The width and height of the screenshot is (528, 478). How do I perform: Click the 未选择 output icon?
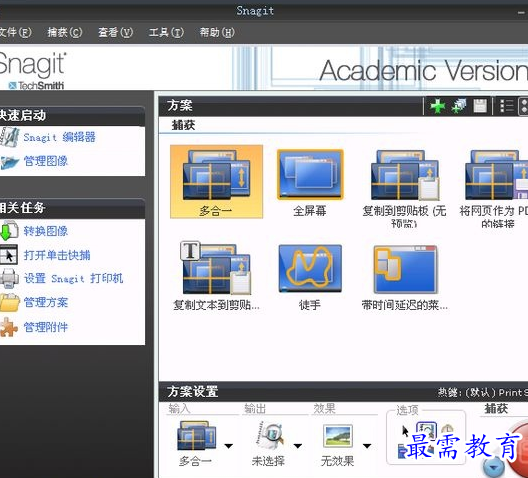click(270, 436)
